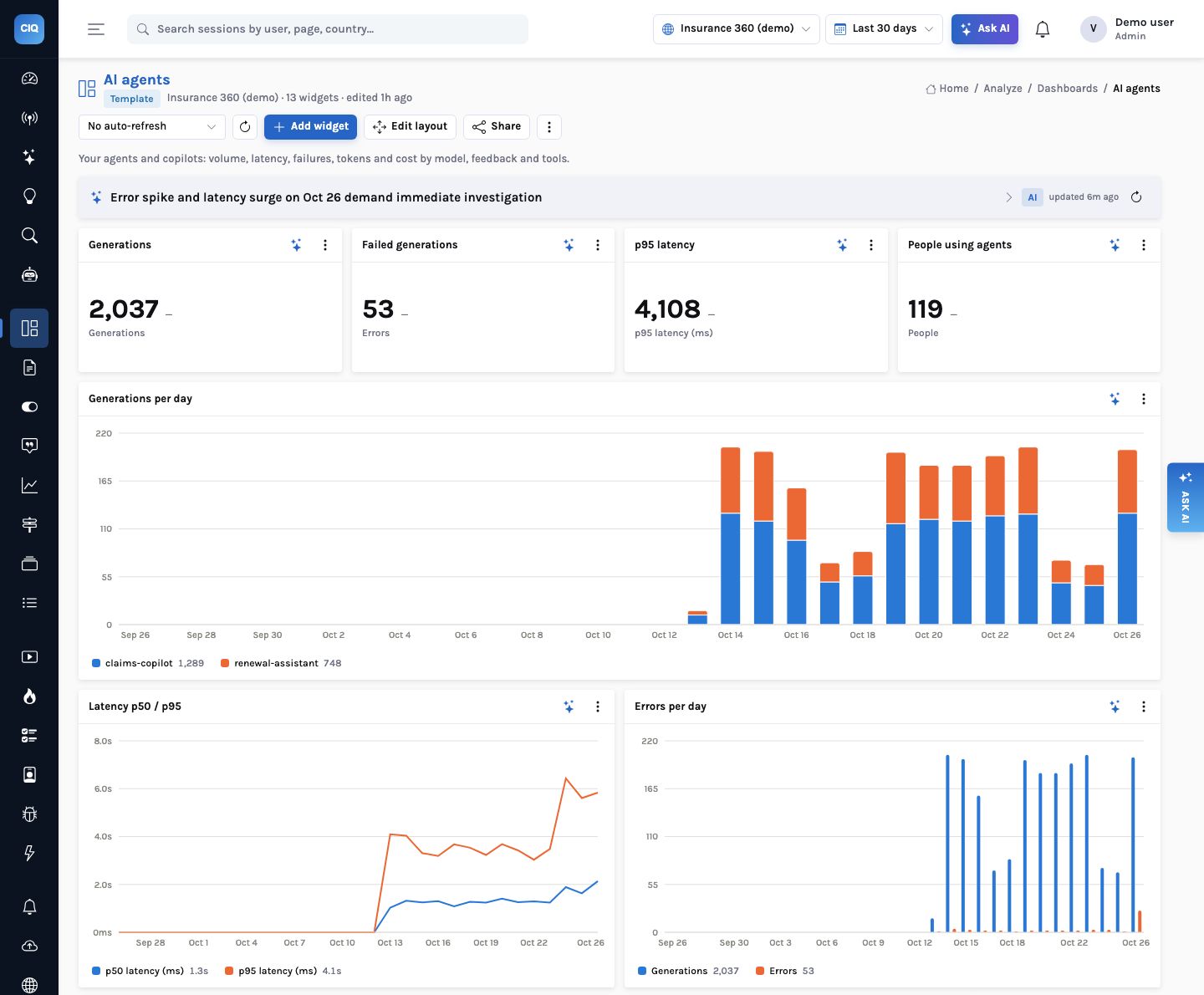The image size is (1204, 995).
Task: Click the Add widget button
Action: 311,127
